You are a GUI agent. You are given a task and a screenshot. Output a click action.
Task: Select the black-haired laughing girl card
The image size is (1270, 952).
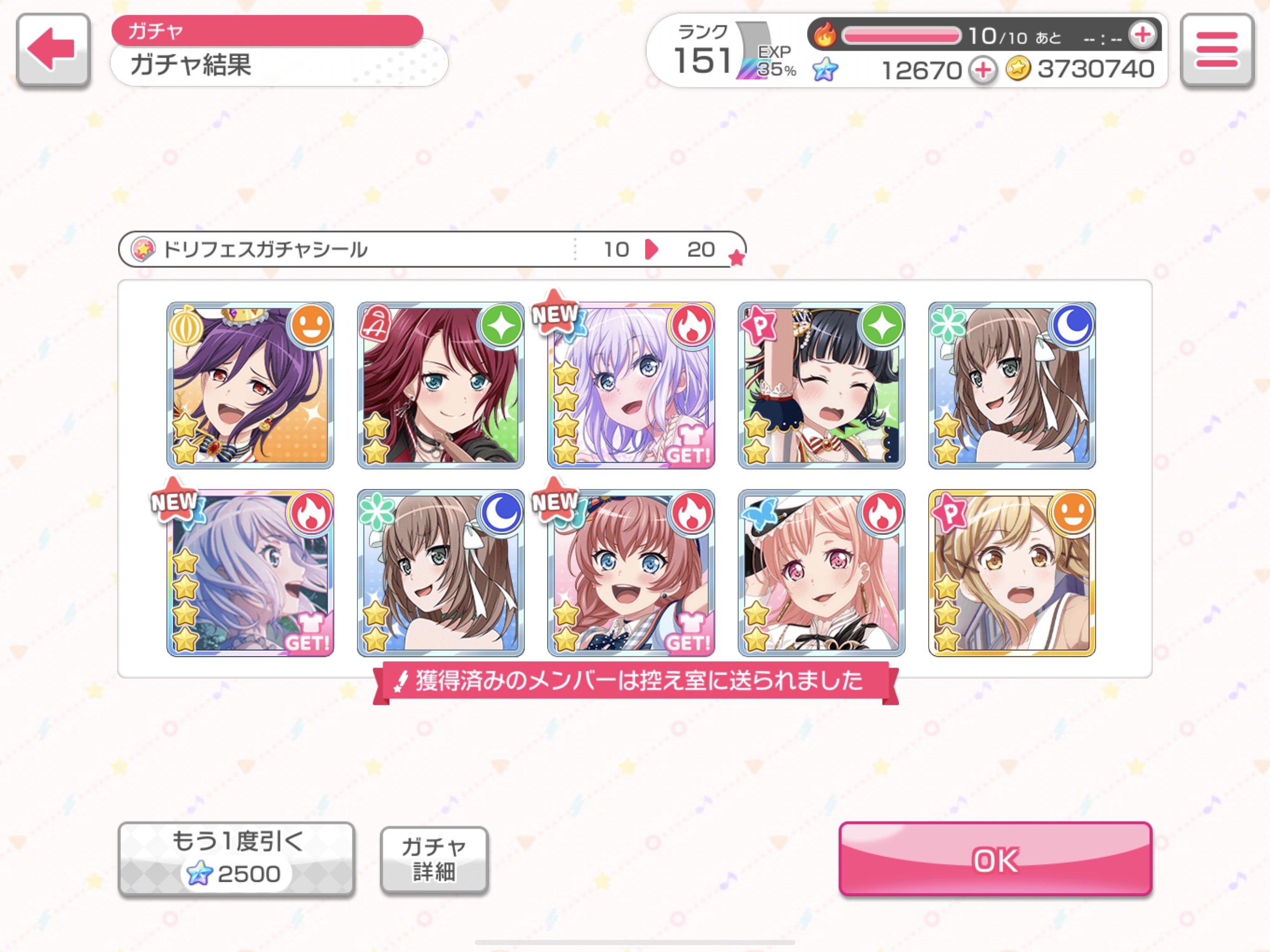click(x=821, y=385)
